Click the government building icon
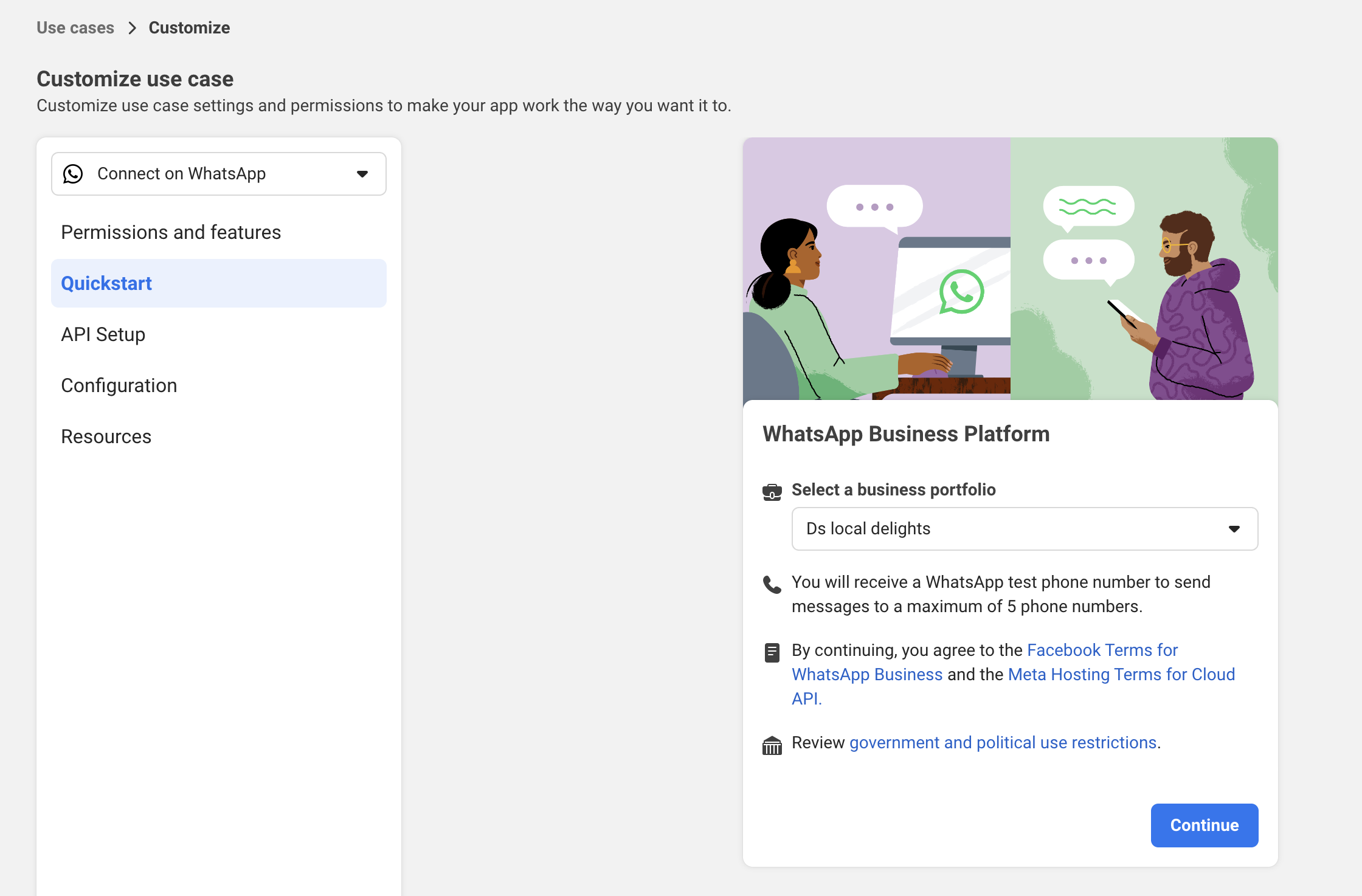The image size is (1362, 896). point(772,745)
